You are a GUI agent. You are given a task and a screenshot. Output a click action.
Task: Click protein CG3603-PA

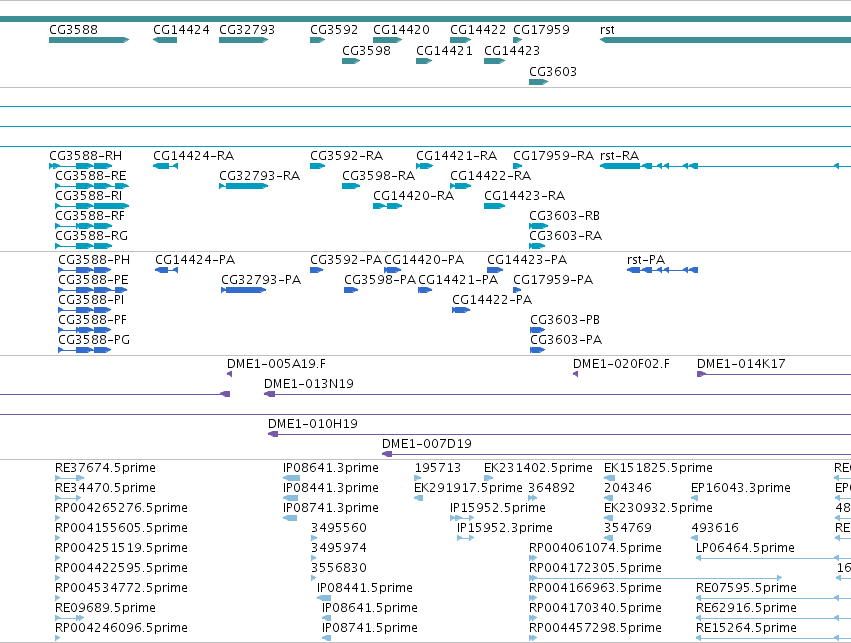pyautogui.click(x=566, y=340)
